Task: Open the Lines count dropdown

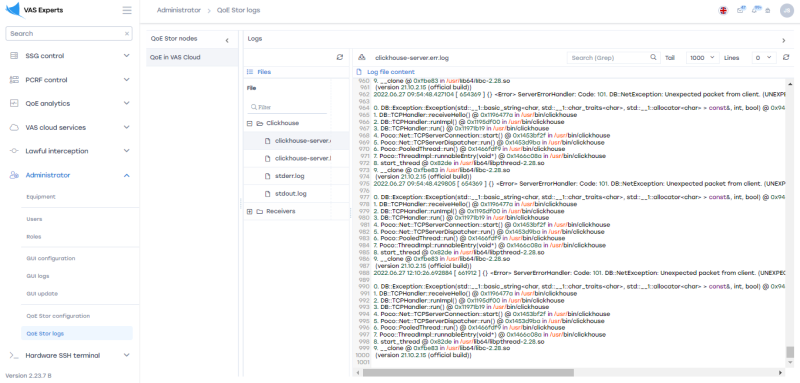Action: pyautogui.click(x=764, y=58)
